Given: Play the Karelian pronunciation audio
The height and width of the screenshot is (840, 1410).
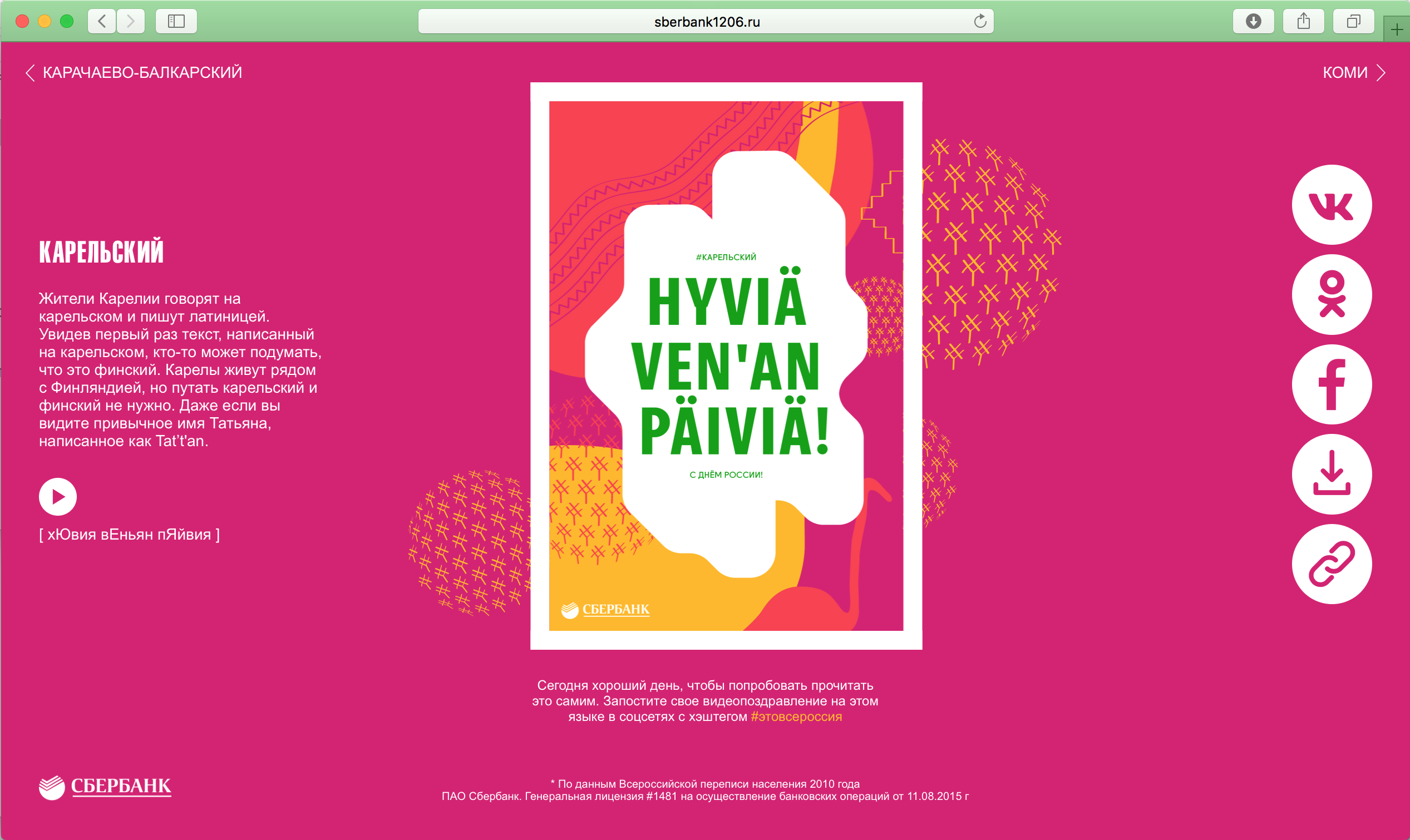Looking at the screenshot, I should click(x=58, y=497).
